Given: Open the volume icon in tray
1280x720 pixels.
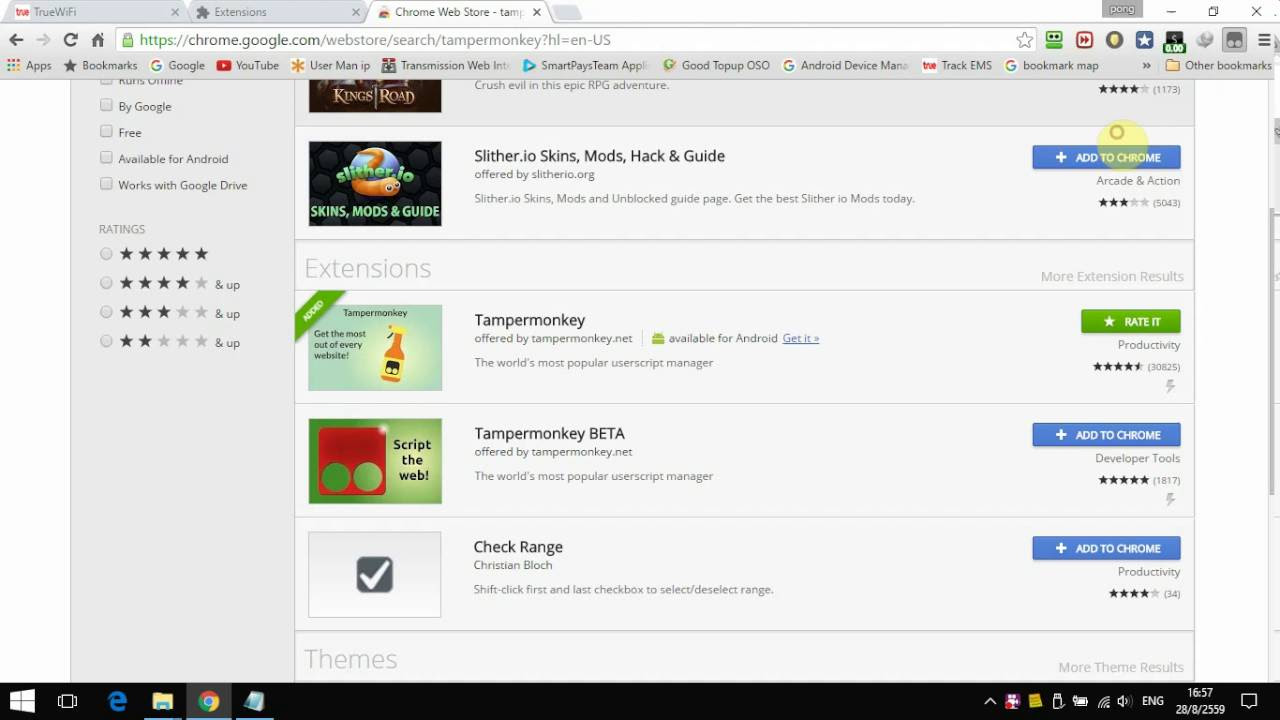Looking at the screenshot, I should tap(1124, 701).
